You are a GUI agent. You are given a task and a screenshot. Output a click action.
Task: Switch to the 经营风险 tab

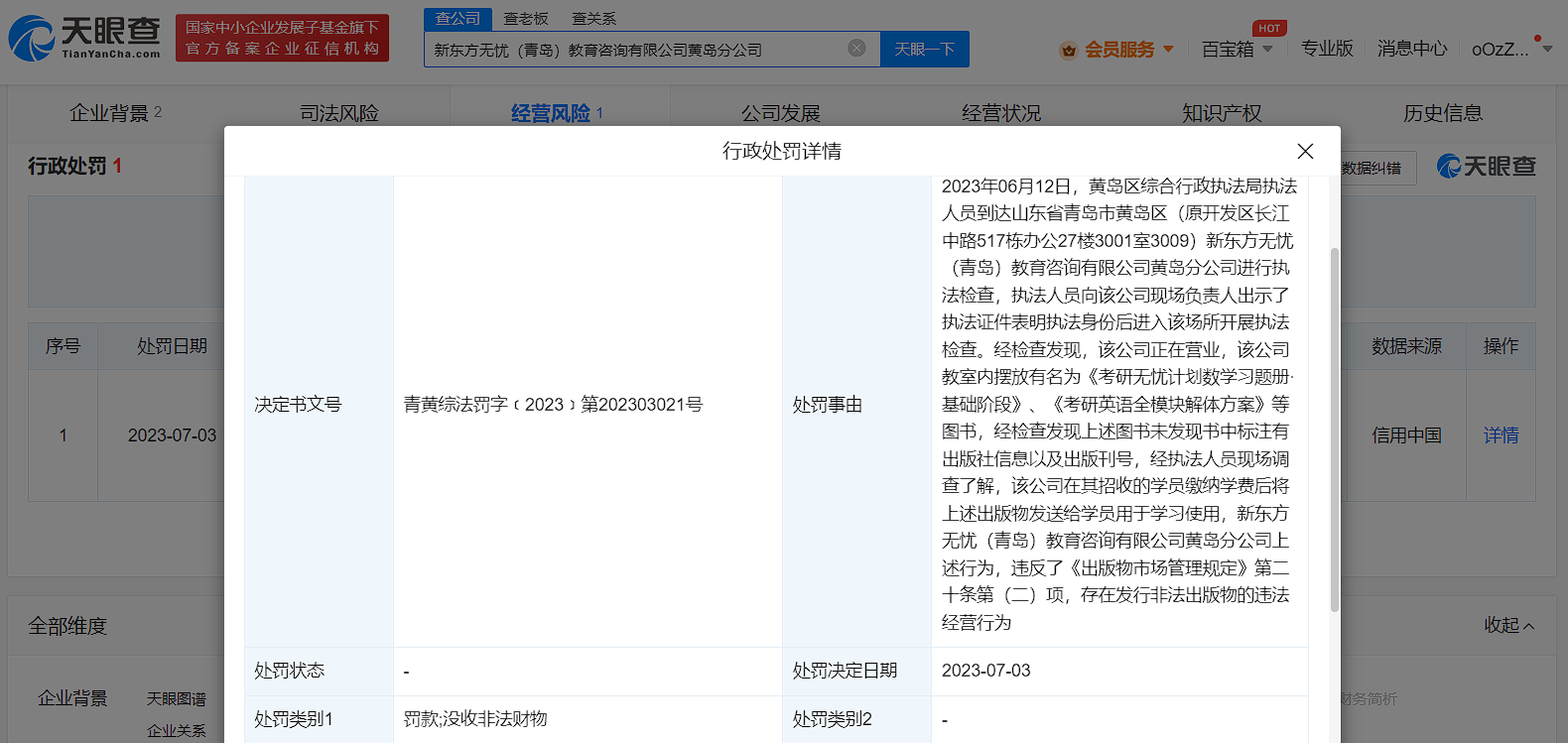coord(557,113)
